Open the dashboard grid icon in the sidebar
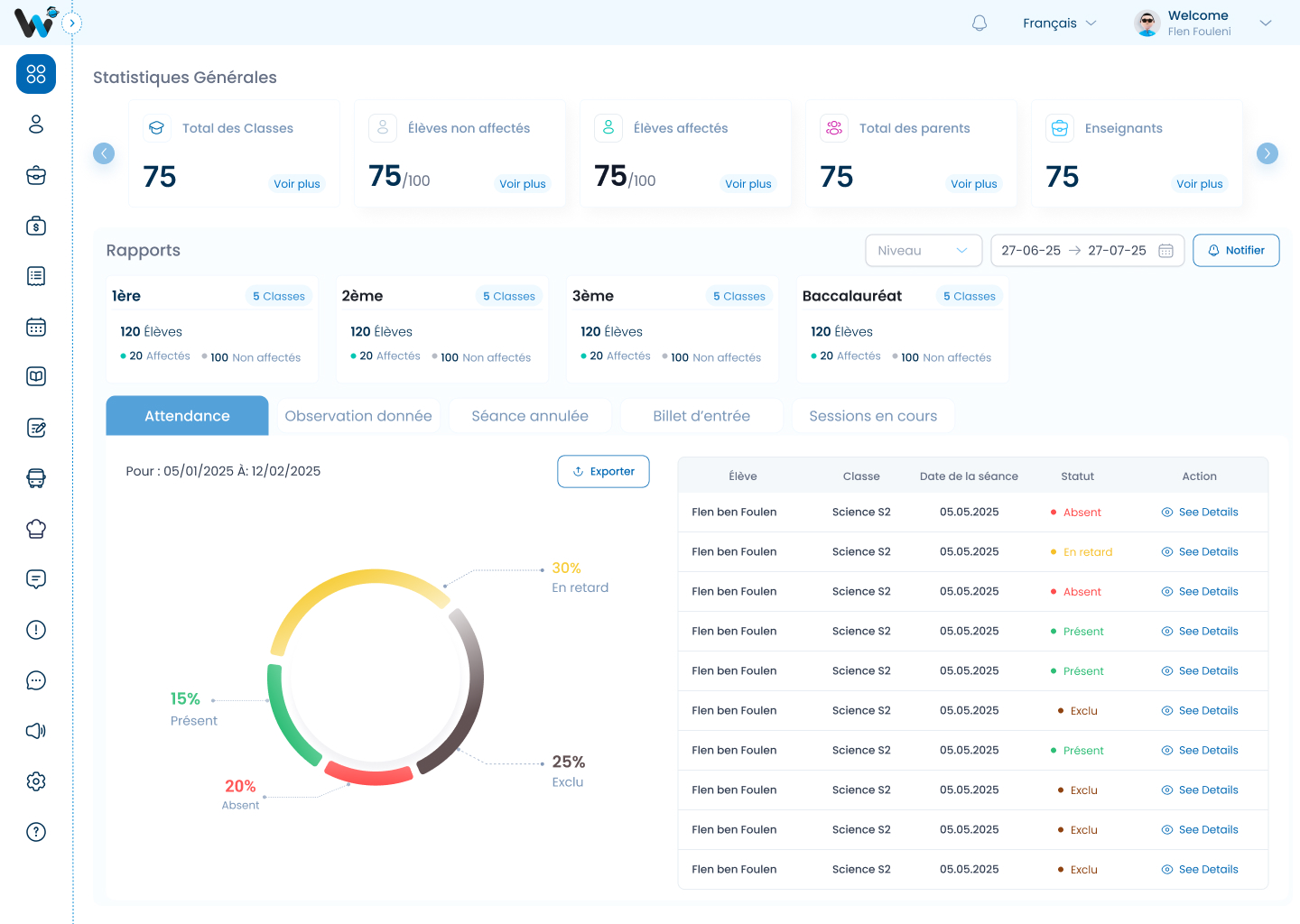This screenshot has height=924, width=1300. 36,74
